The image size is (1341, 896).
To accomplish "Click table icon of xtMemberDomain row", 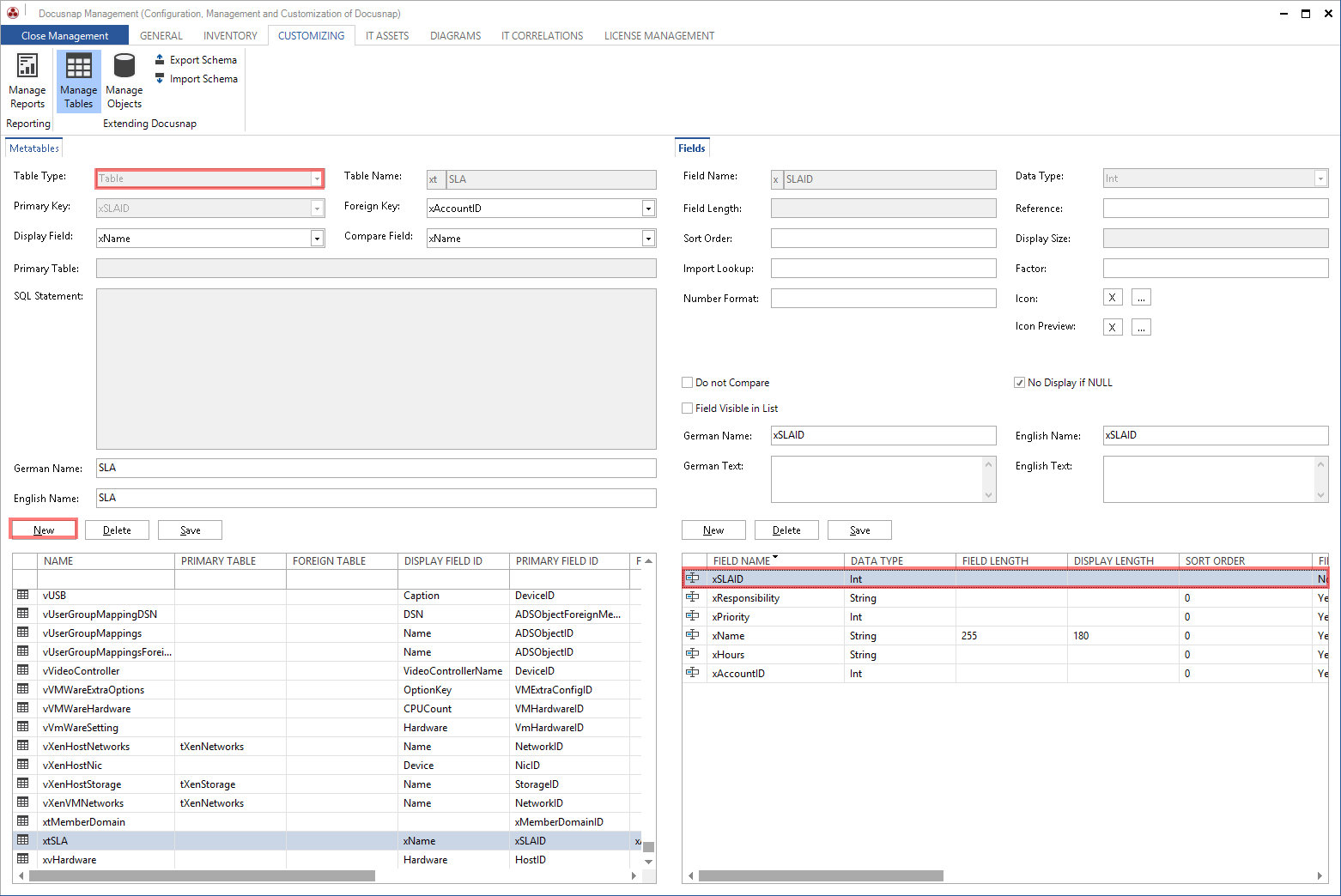I will pyautogui.click(x=23, y=821).
